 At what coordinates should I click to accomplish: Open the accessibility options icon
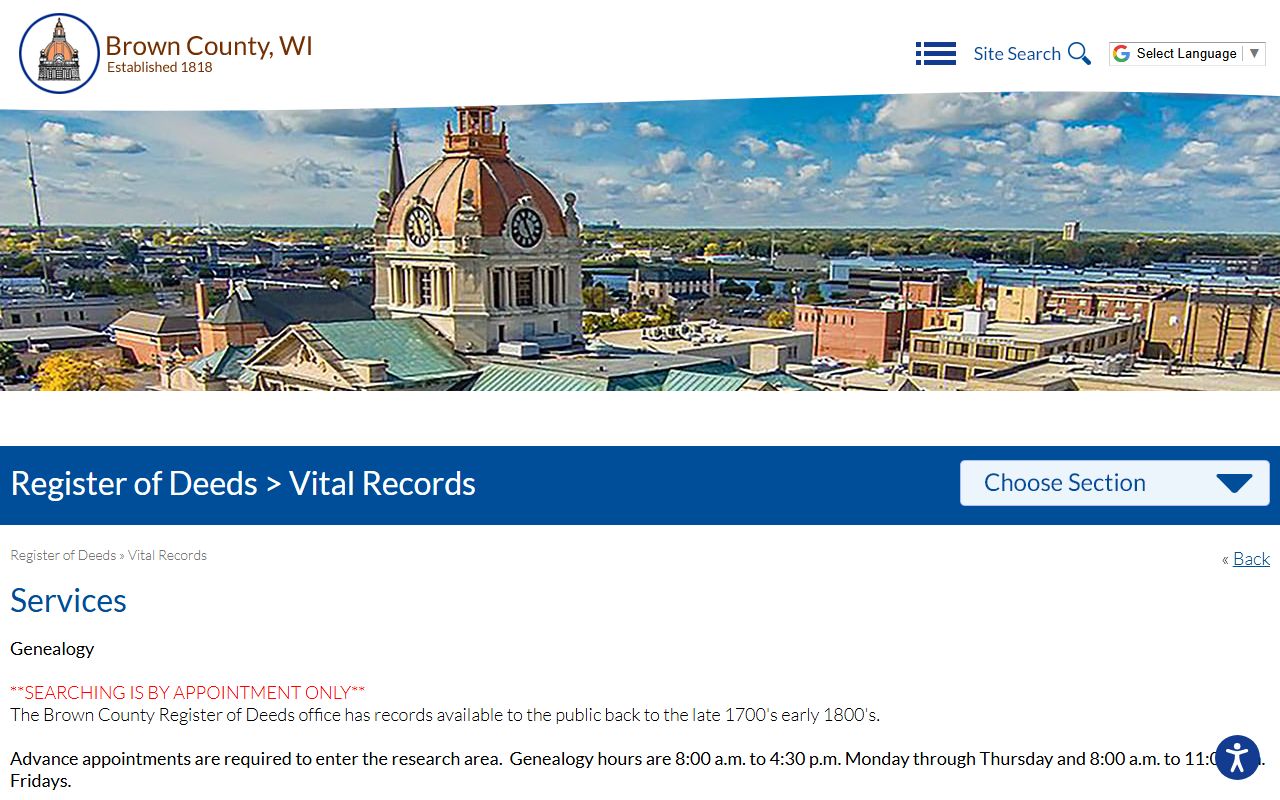pyautogui.click(x=1237, y=757)
